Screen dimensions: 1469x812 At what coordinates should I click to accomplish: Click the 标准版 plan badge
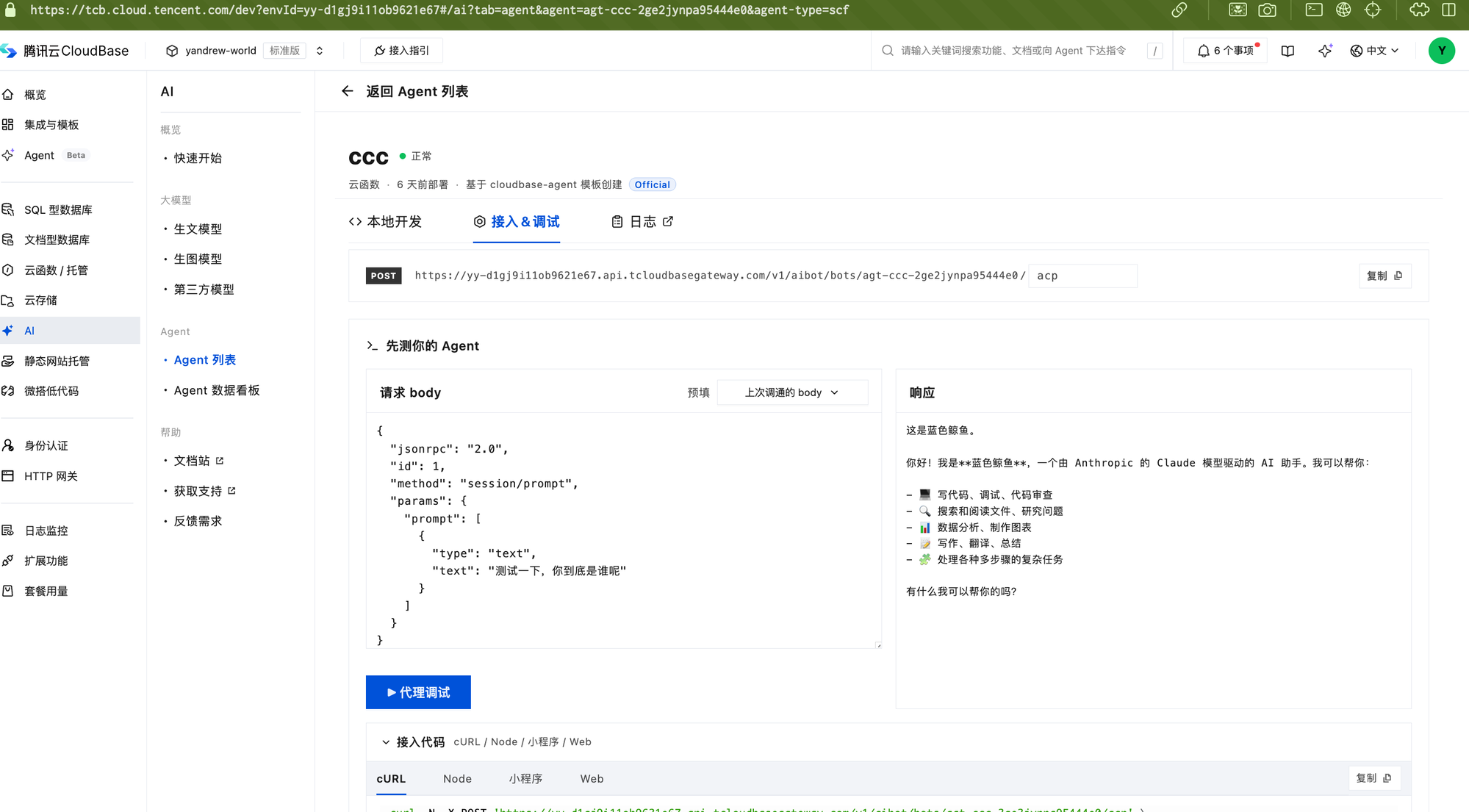click(x=284, y=51)
